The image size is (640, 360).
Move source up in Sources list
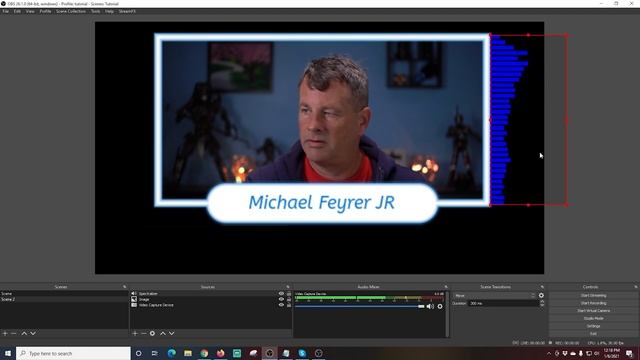[163, 333]
